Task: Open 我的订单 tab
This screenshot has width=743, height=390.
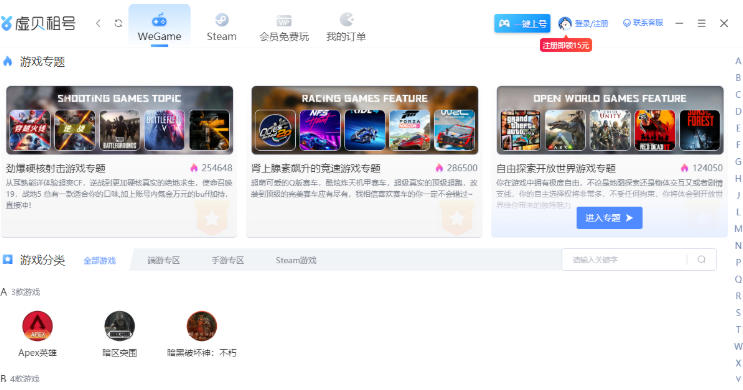Action: 346,27
